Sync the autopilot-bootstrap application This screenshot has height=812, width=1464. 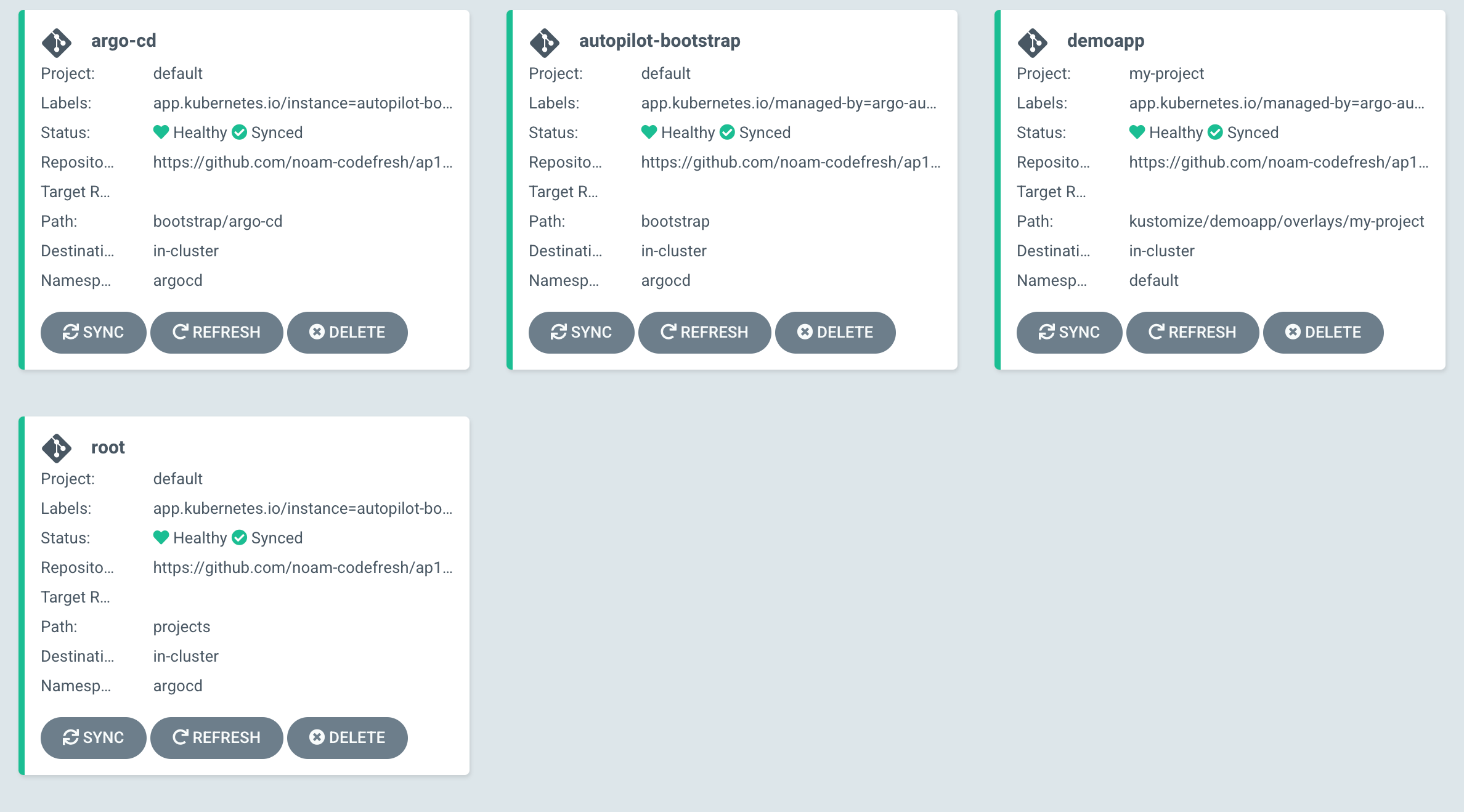tap(582, 332)
